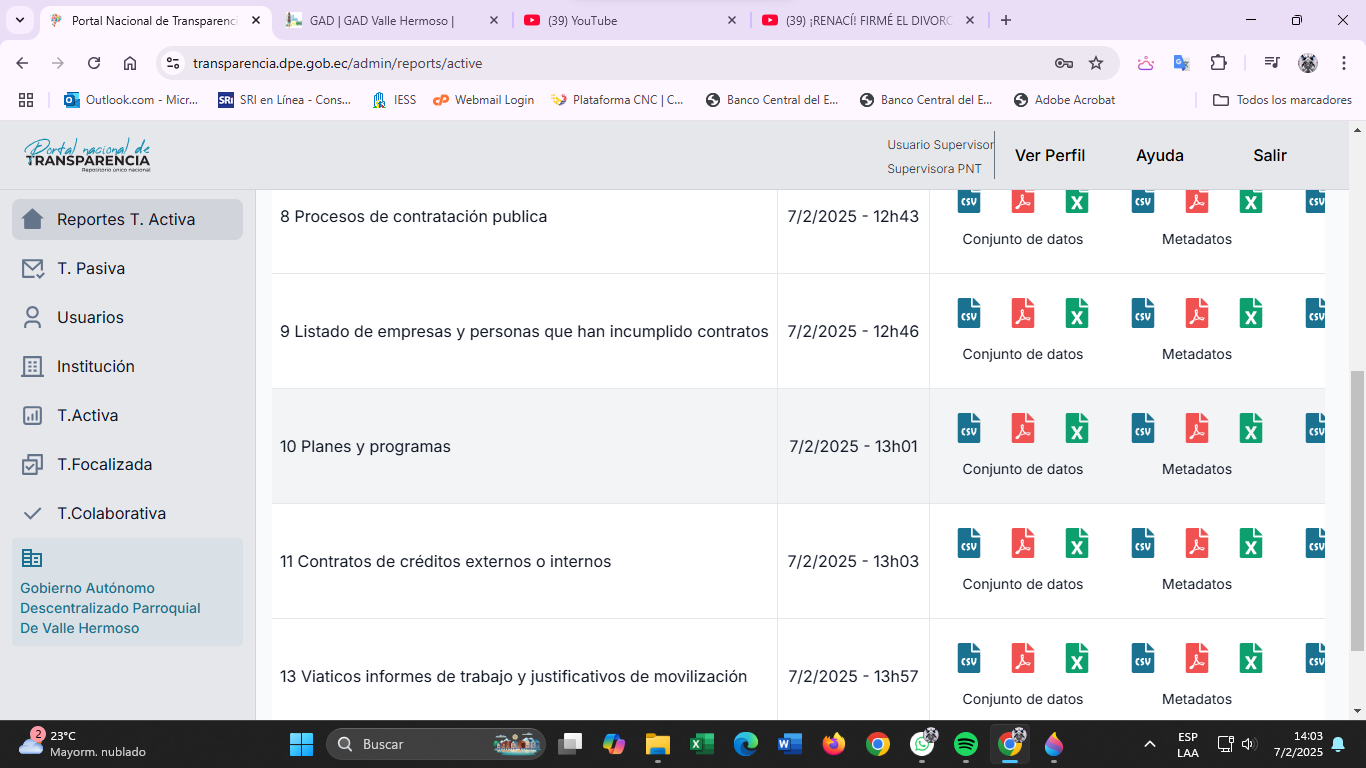
Task: Download PDF dataset for Procesos de contratación
Action: point(1022,201)
